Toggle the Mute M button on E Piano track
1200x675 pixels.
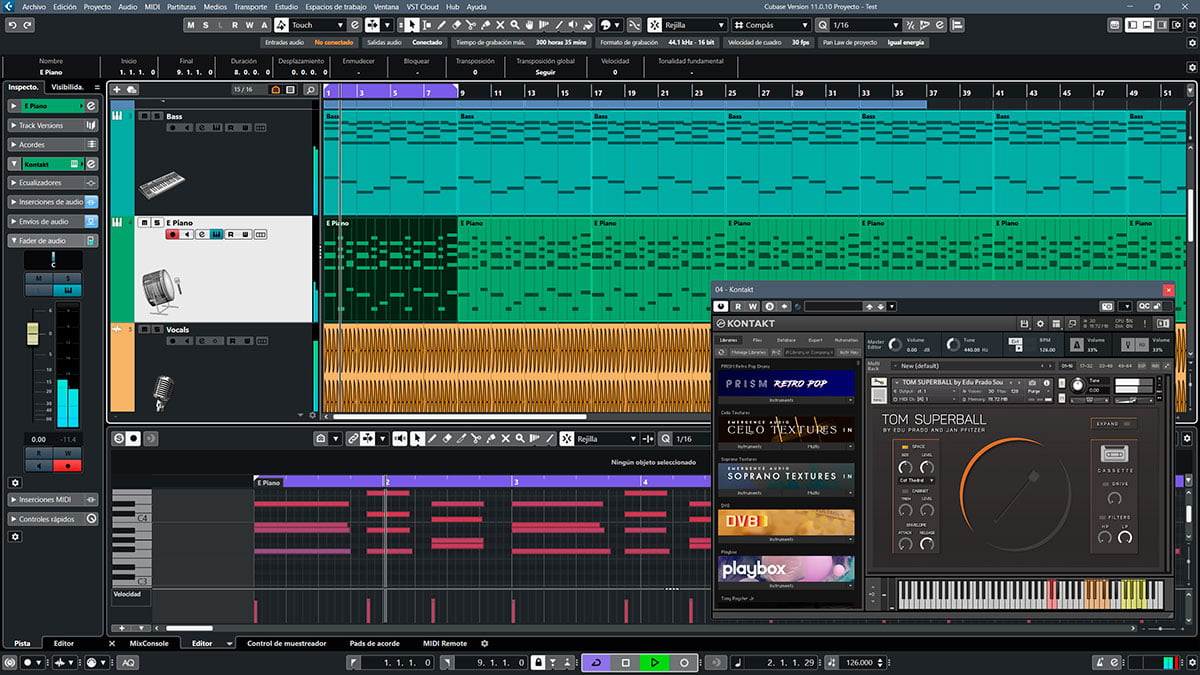[x=144, y=222]
